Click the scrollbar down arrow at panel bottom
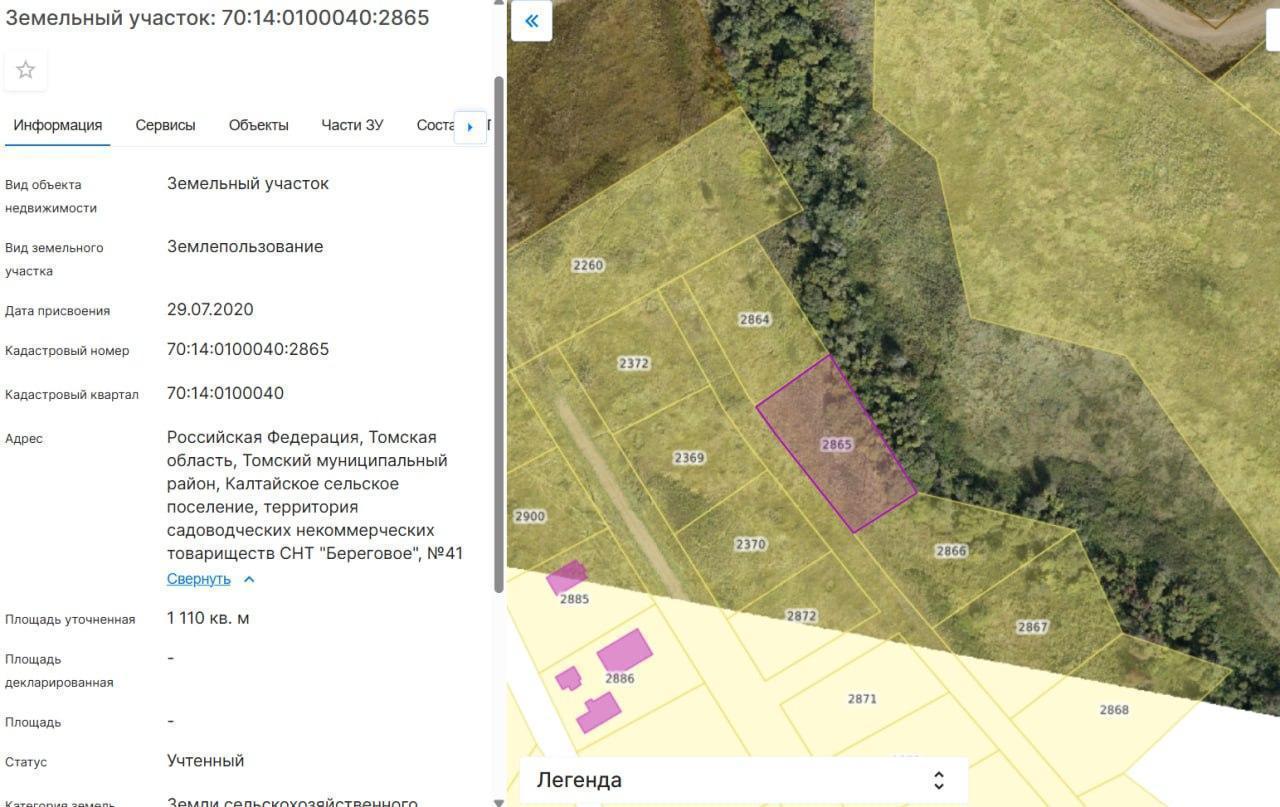Image resolution: width=1280 pixels, height=807 pixels. point(498,800)
